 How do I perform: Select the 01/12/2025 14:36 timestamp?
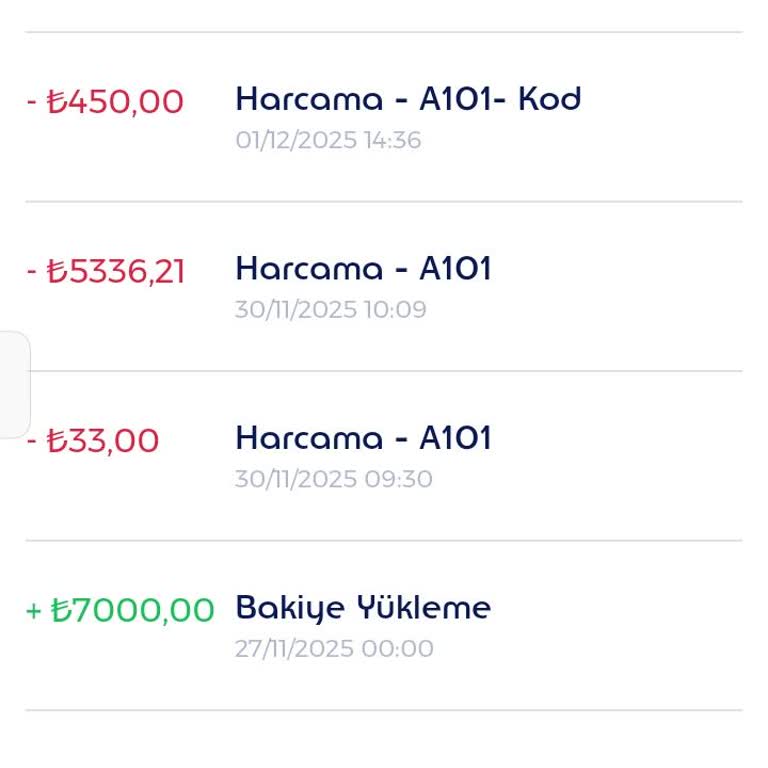coord(328,140)
